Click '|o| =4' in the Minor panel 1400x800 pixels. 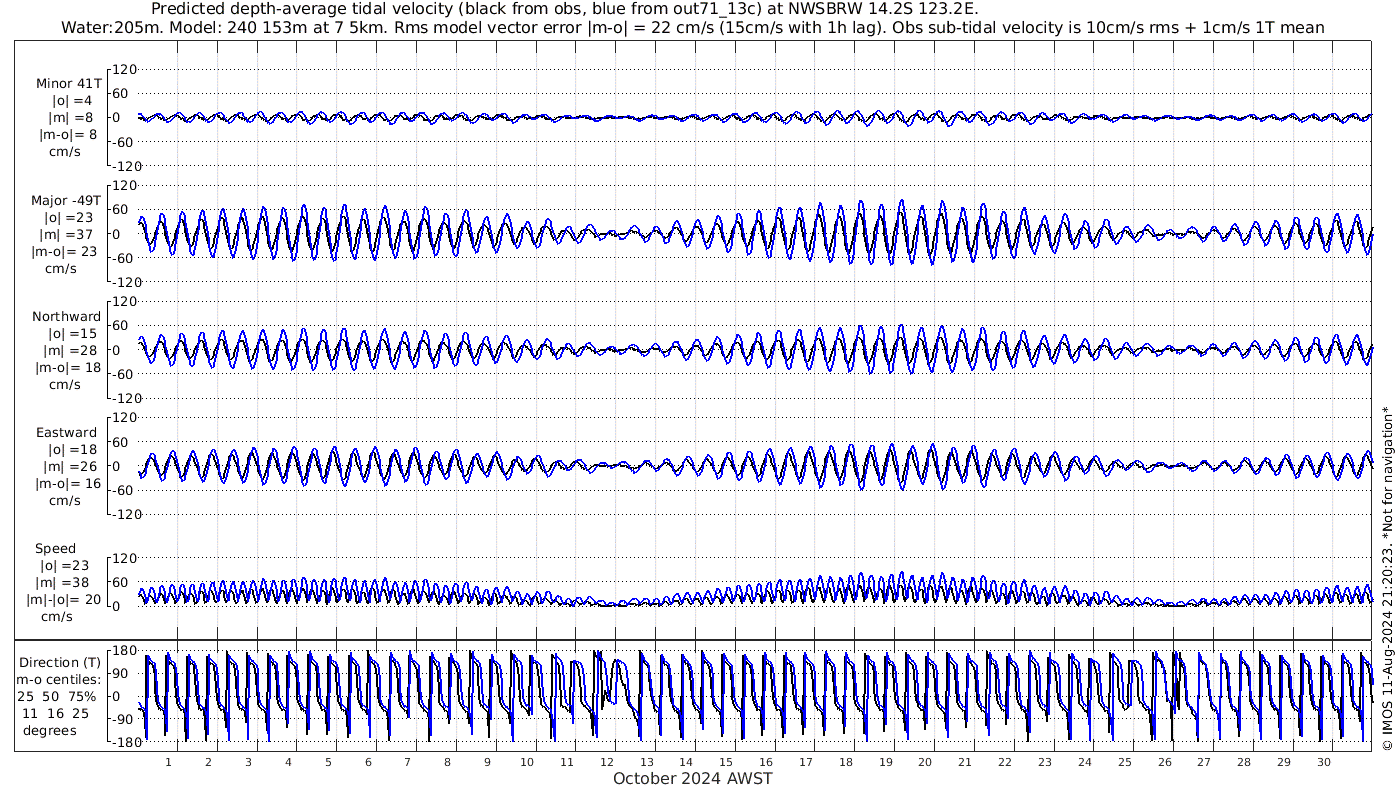coord(72,101)
